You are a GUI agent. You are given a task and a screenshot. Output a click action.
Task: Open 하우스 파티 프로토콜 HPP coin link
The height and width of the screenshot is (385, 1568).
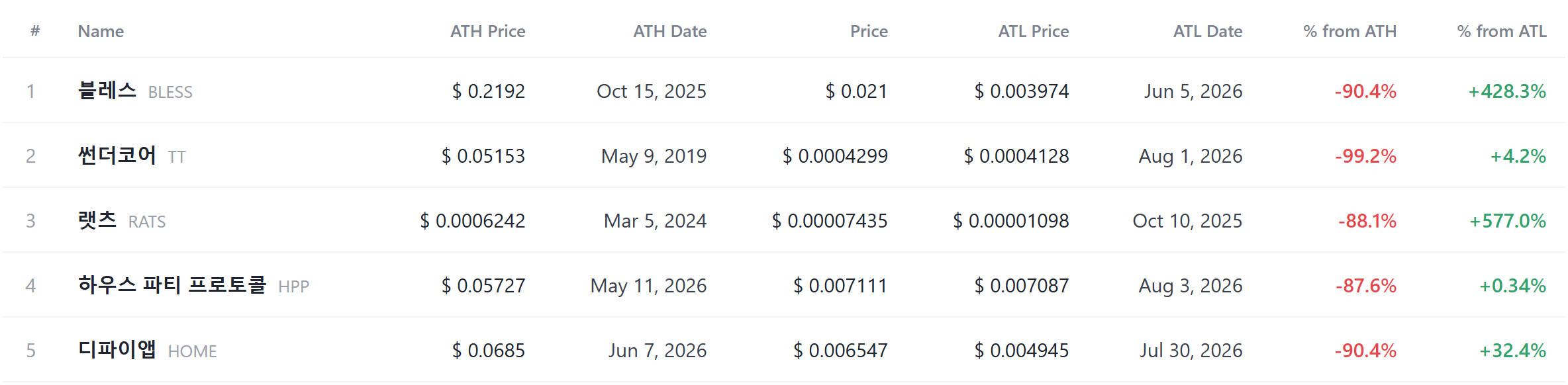(193, 285)
